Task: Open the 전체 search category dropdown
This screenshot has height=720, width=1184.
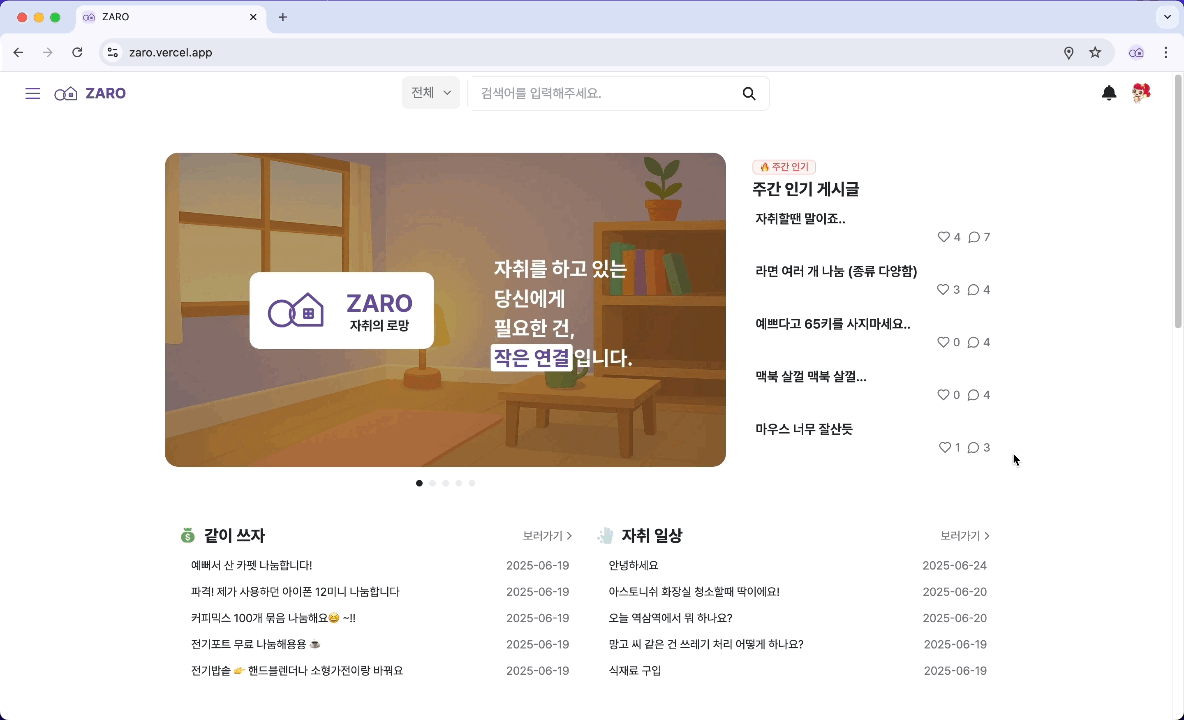Action: point(430,93)
